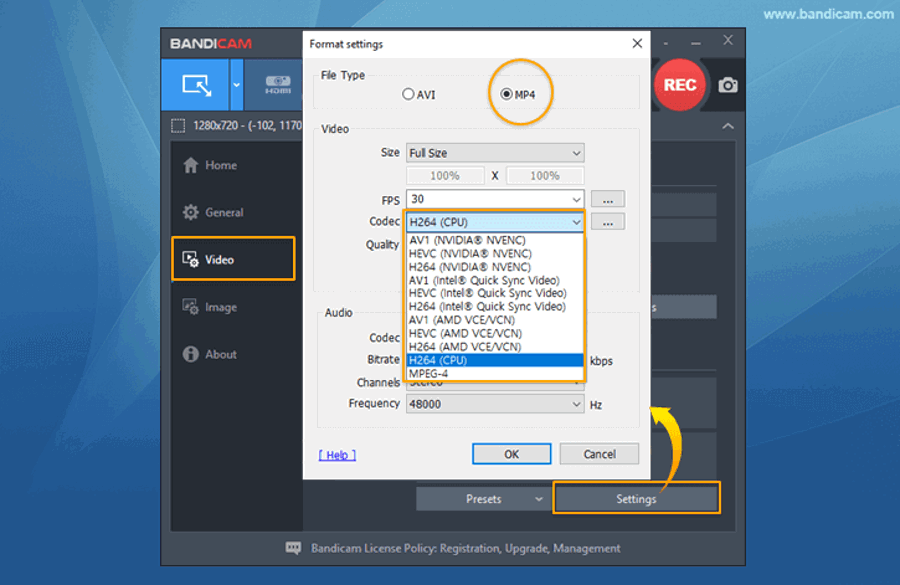Start recording with the REC button
The height and width of the screenshot is (585, 900).
coord(680,85)
